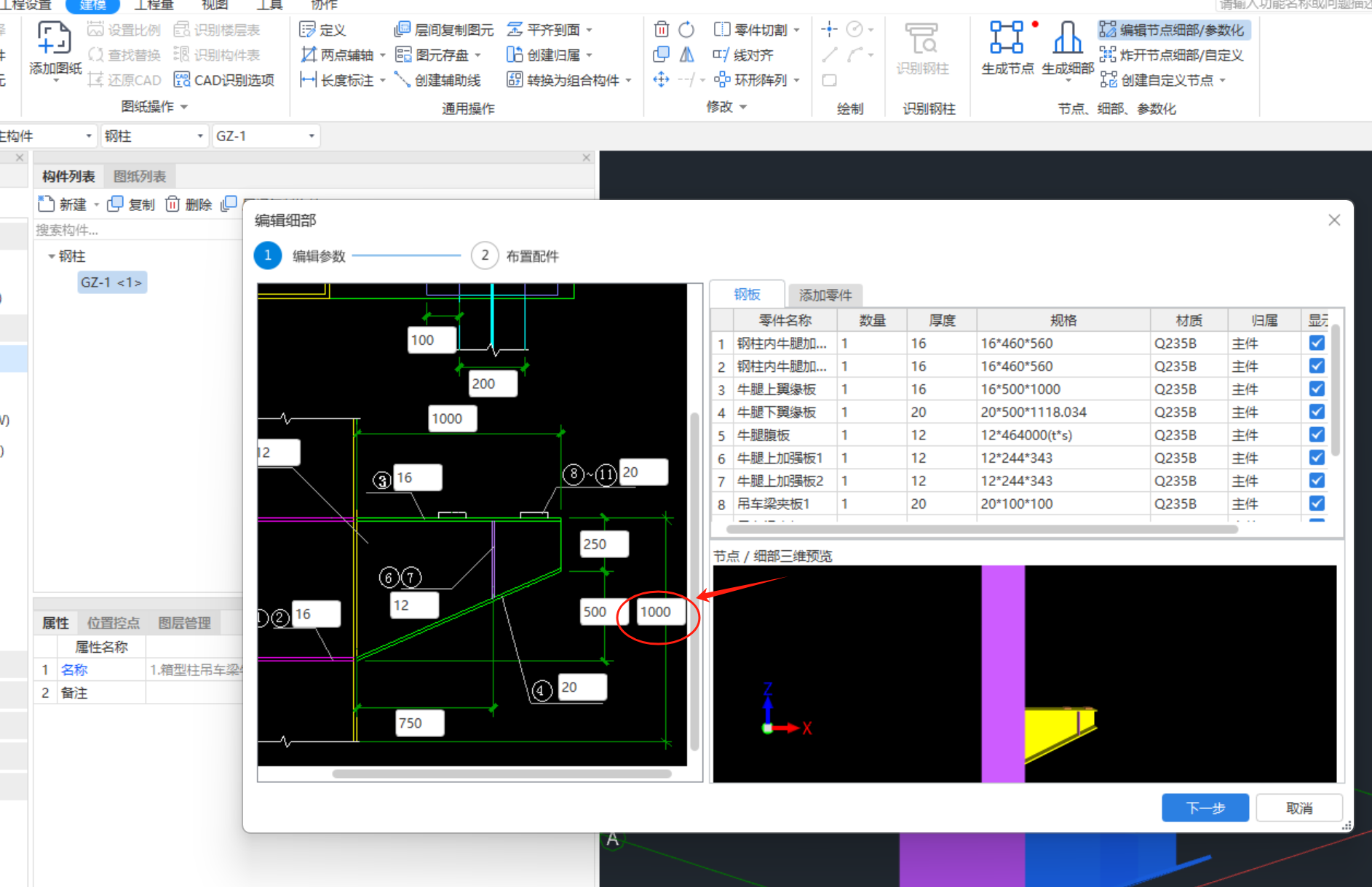Open 转换为组合构件 dropdown arrow
The width and height of the screenshot is (1372, 887).
(x=629, y=80)
